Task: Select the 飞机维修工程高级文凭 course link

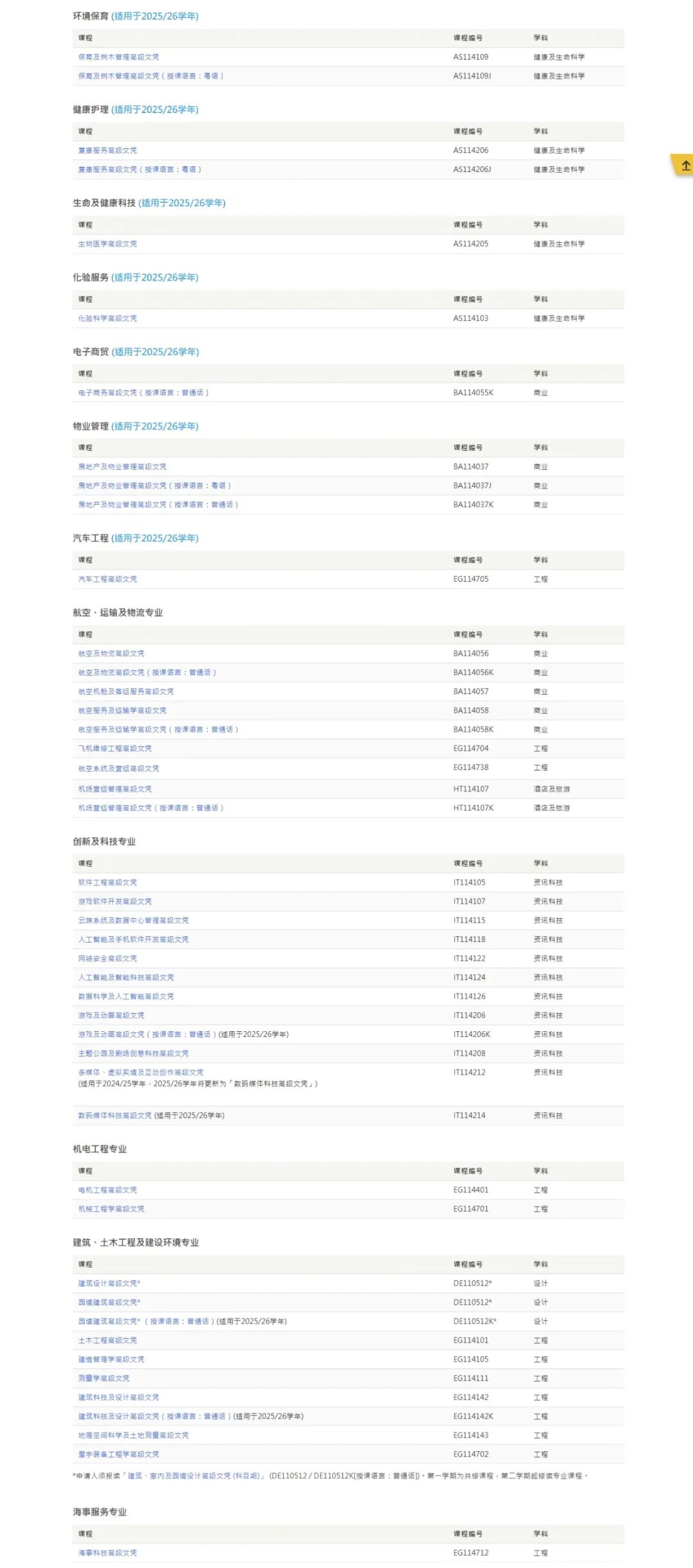Action: pyautogui.click(x=115, y=749)
